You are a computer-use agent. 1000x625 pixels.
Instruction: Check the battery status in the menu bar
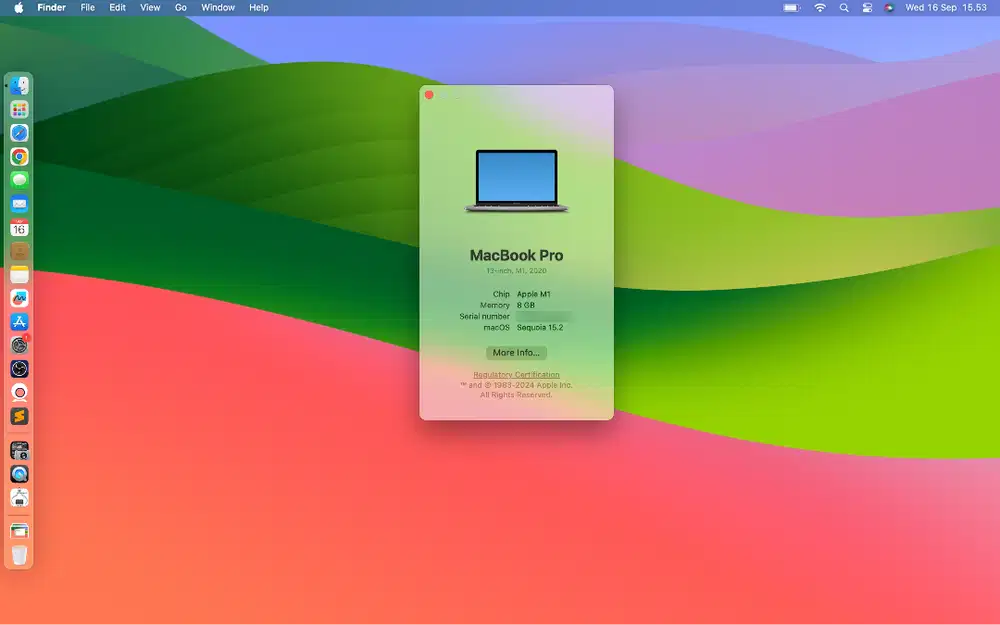[791, 8]
